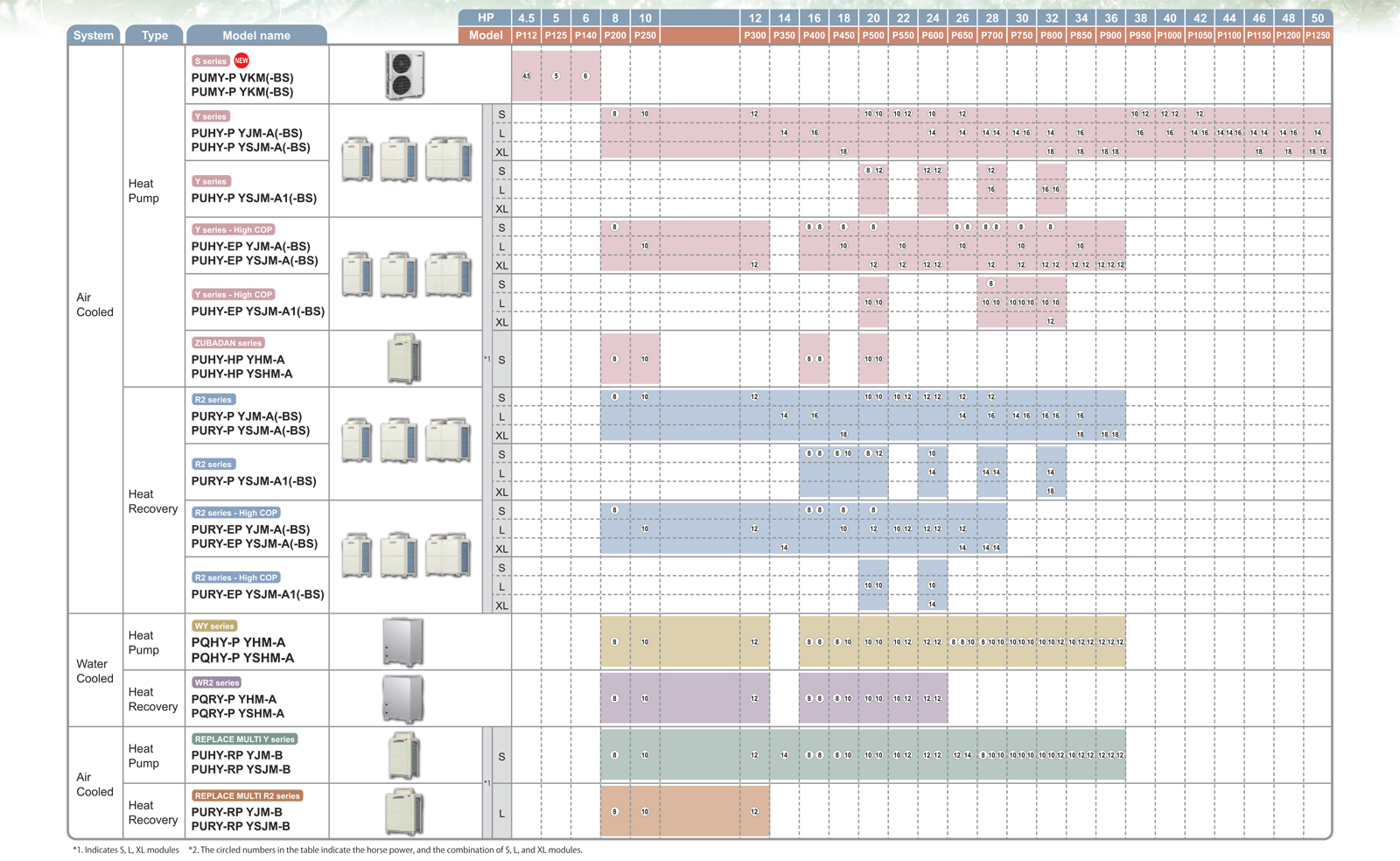Click the PURY-EP YSJM-A1(-BS) model name
Screen dimensions: 1400x861
point(257,594)
